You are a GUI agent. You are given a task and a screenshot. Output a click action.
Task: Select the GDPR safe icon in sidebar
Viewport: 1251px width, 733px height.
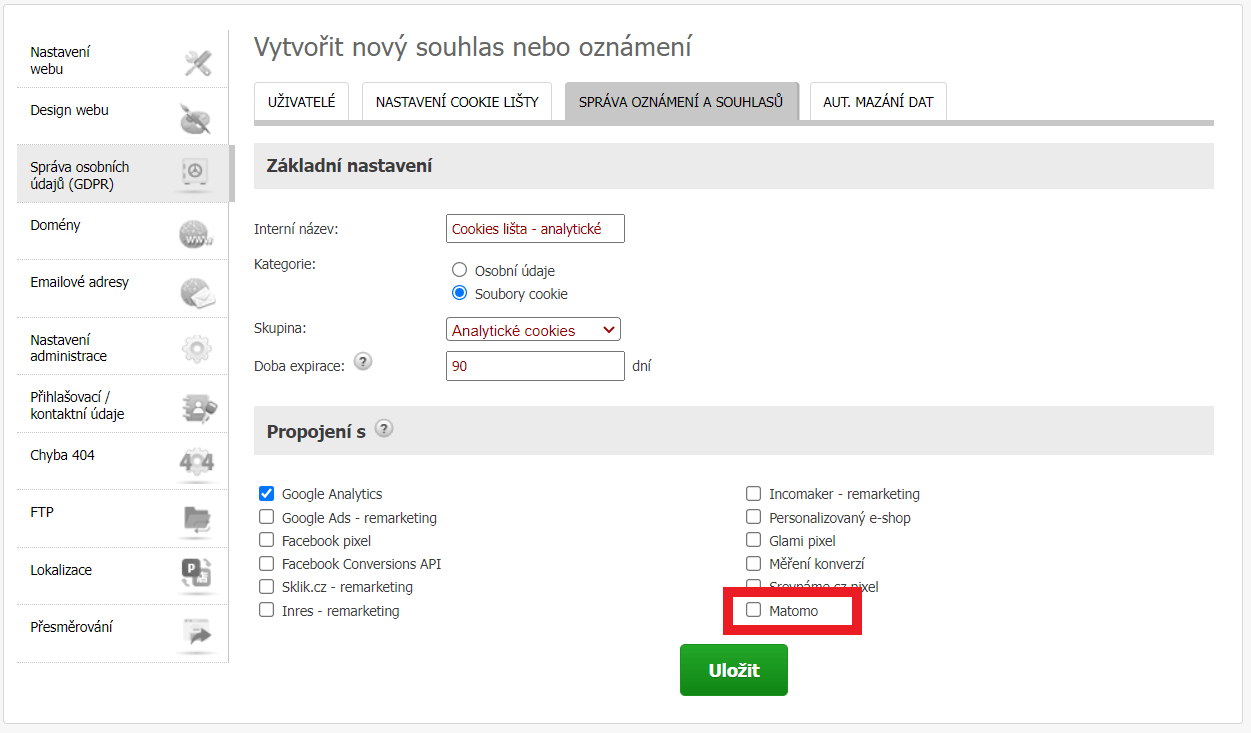click(x=195, y=173)
